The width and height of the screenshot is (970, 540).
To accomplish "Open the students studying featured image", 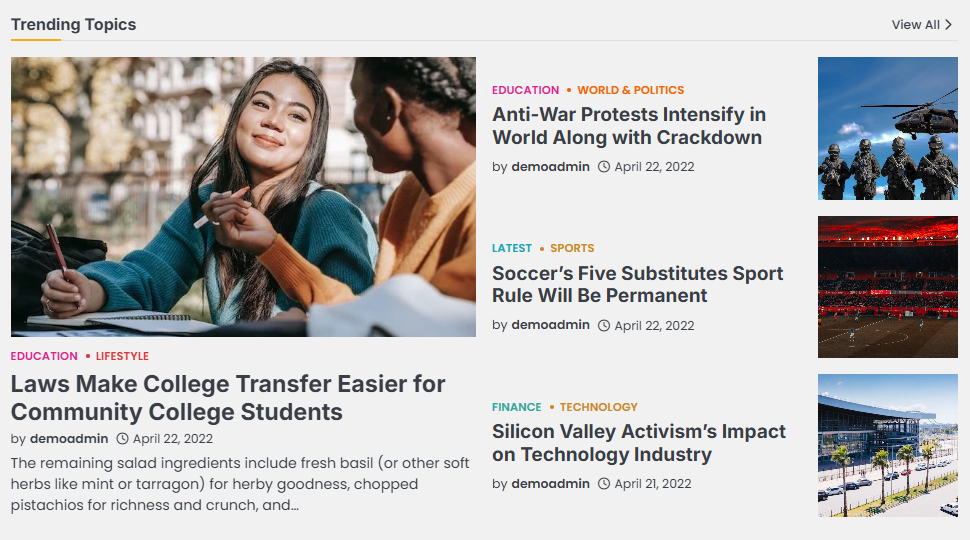I will (x=243, y=197).
